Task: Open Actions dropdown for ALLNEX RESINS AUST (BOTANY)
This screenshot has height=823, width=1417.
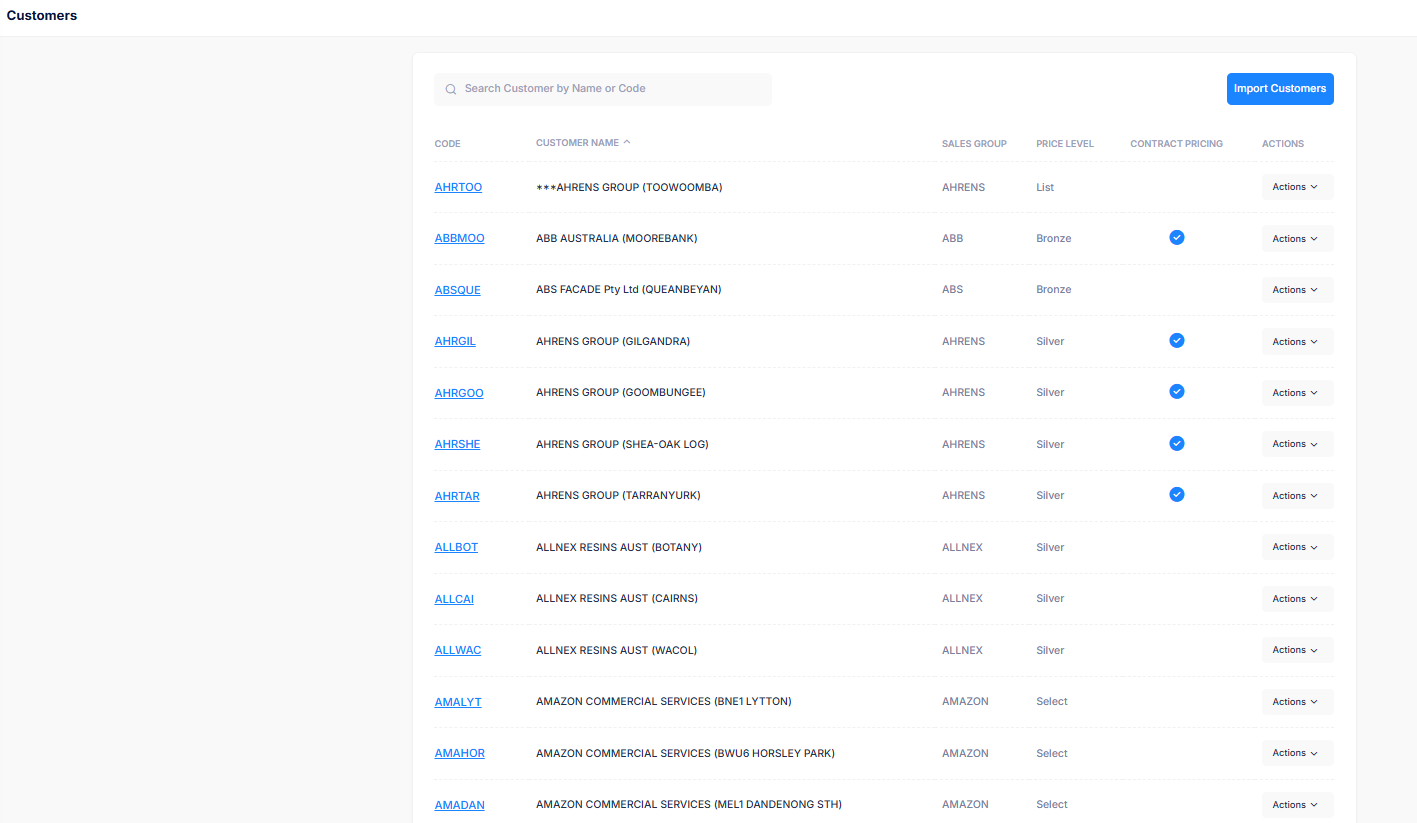Action: [x=1296, y=547]
